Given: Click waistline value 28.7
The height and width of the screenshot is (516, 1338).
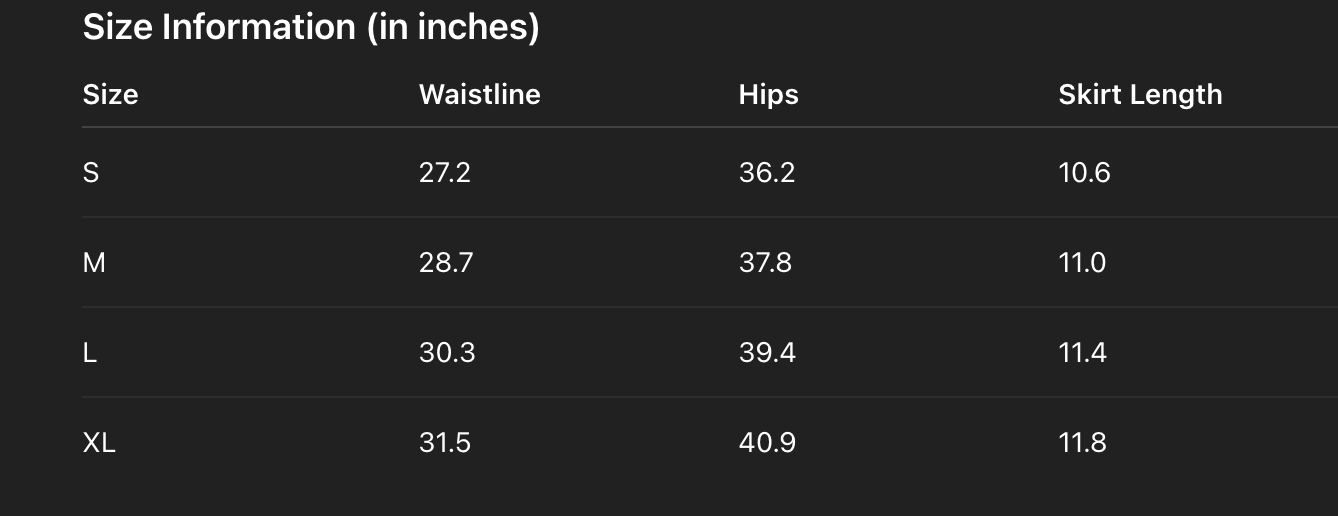Looking at the screenshot, I should [x=445, y=263].
